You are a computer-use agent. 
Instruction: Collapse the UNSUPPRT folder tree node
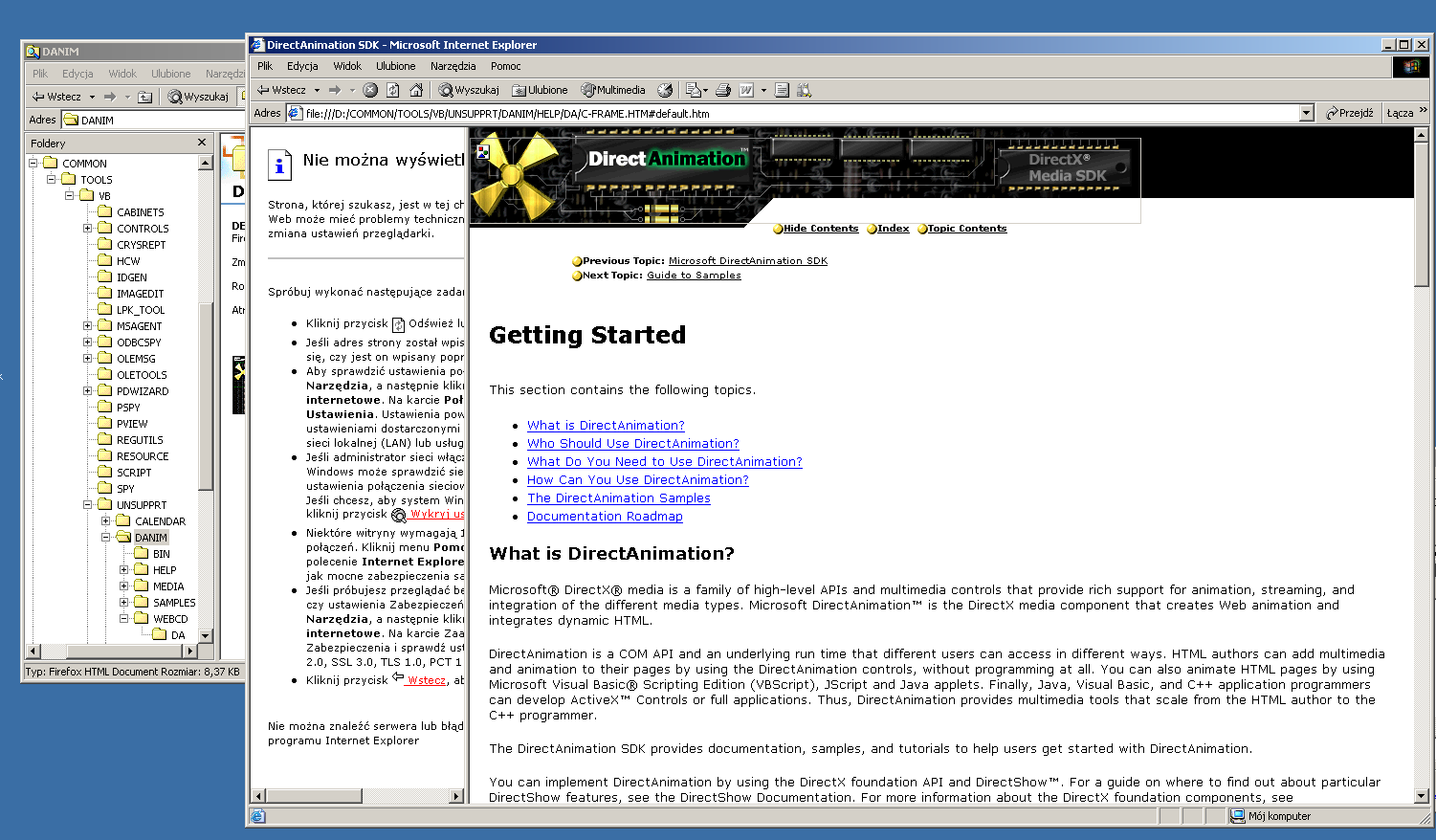88,505
